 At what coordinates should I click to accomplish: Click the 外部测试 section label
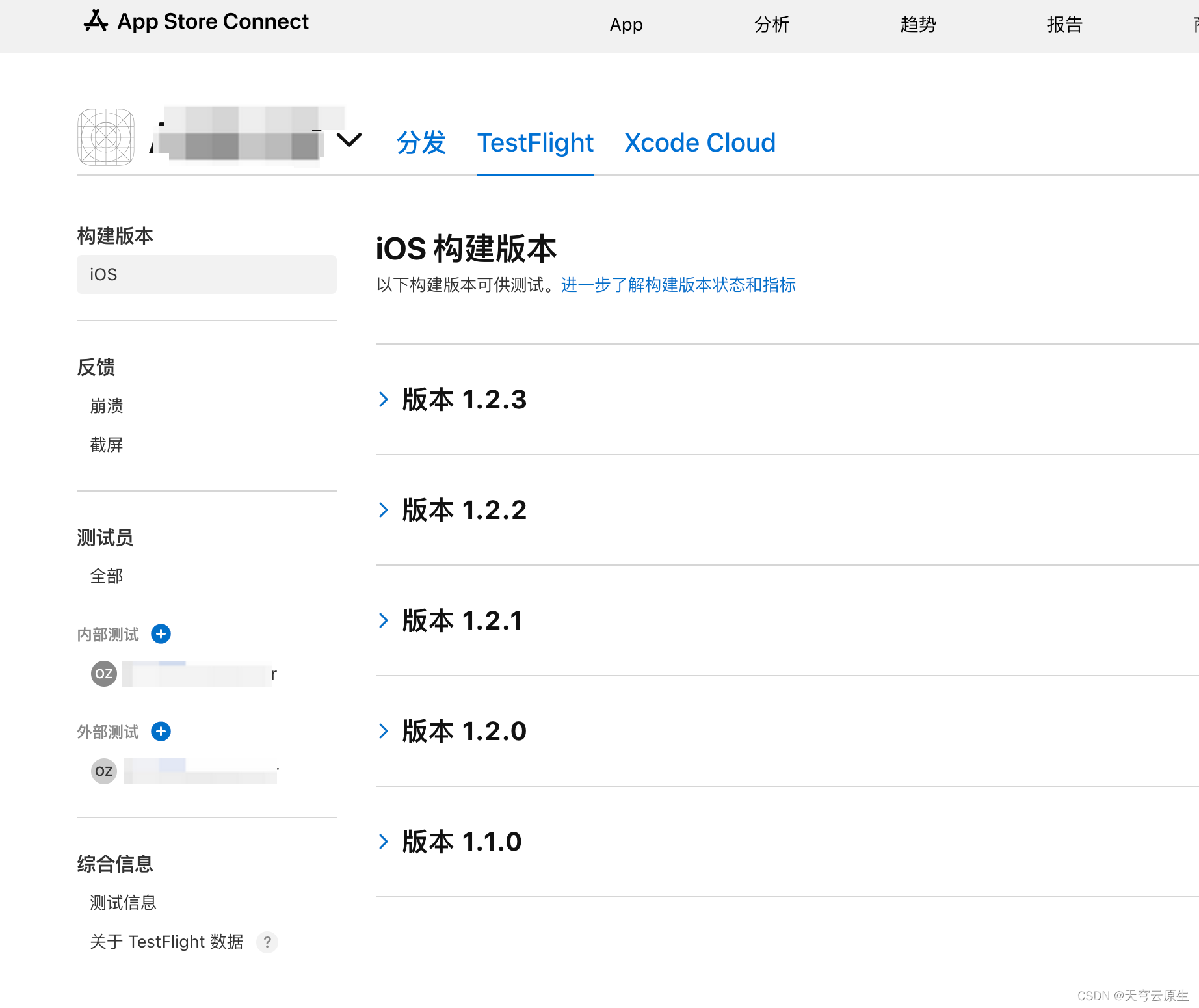(108, 732)
